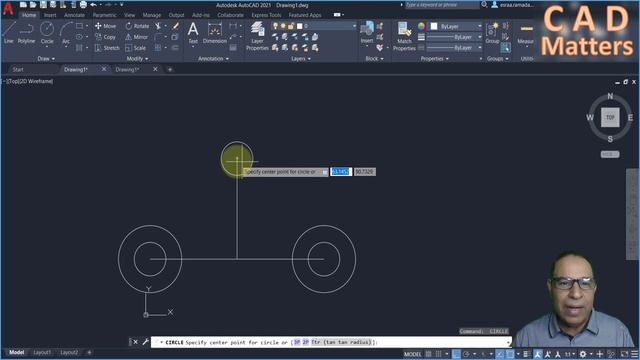Viewport: 640px width, 360px height.
Task: Select the Arc tool
Action: click(66, 32)
